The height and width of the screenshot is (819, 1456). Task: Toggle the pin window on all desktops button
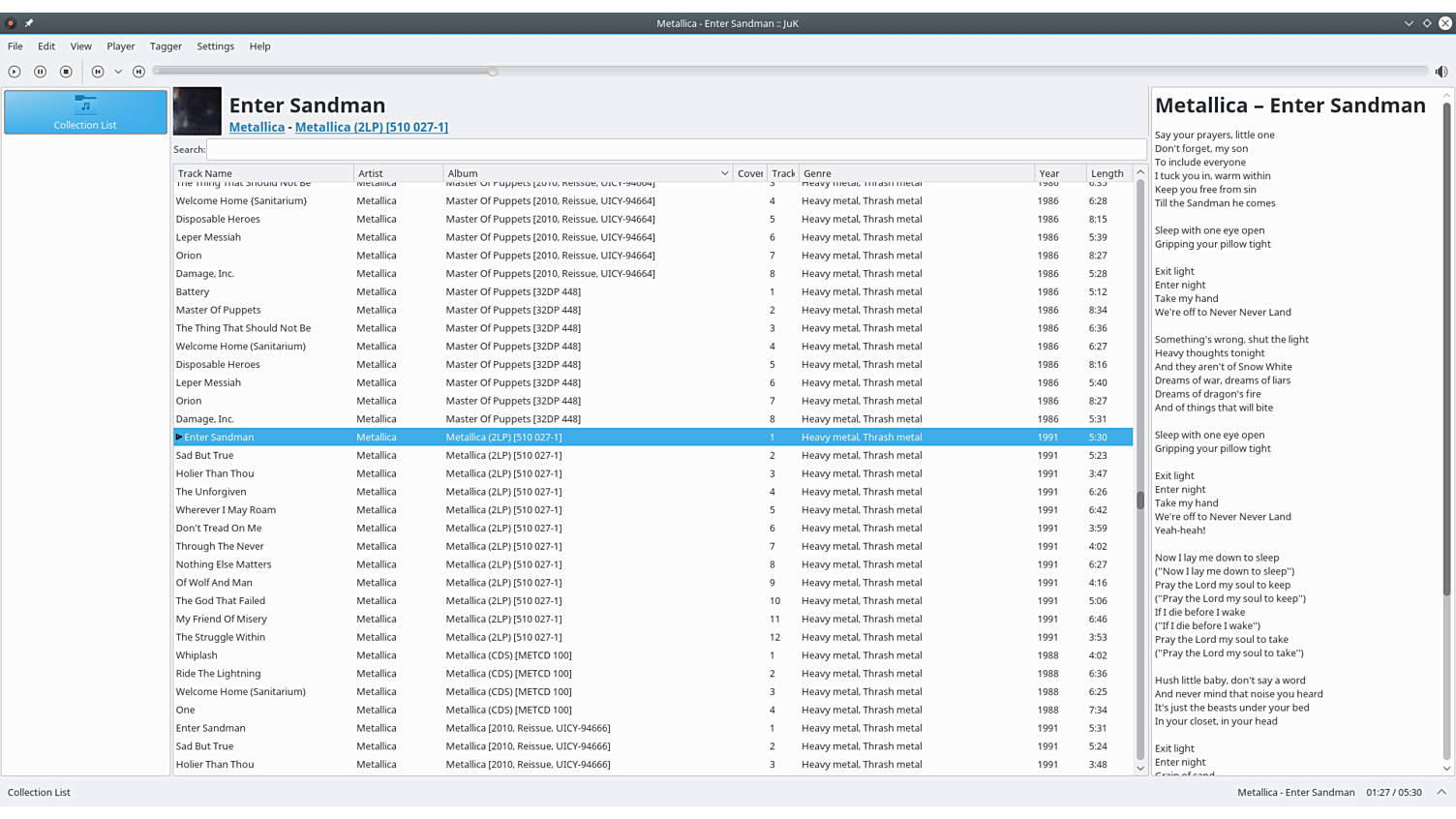click(29, 23)
